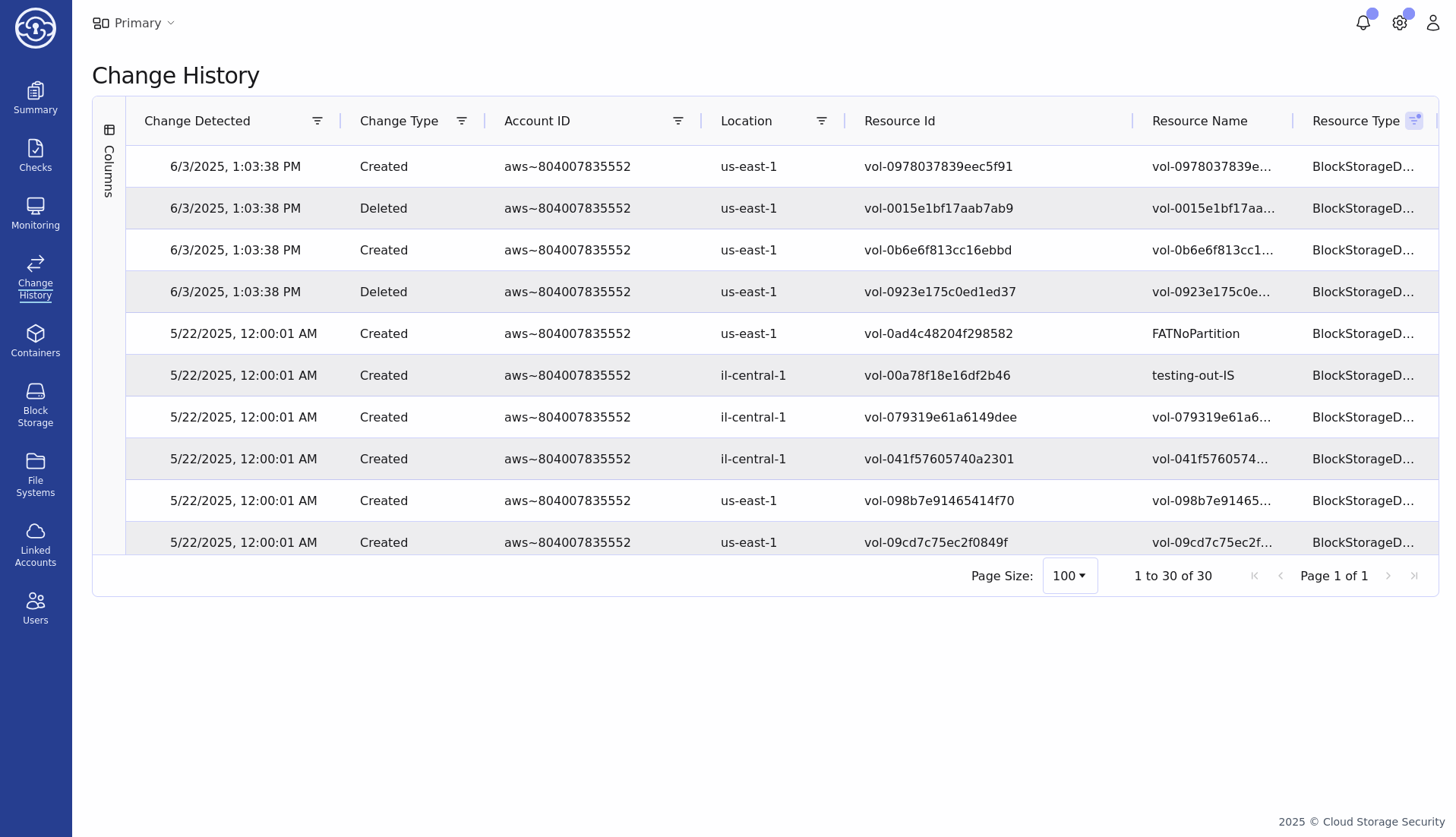Expand the Primary account dropdown
The image size is (1456, 837).
tap(134, 24)
